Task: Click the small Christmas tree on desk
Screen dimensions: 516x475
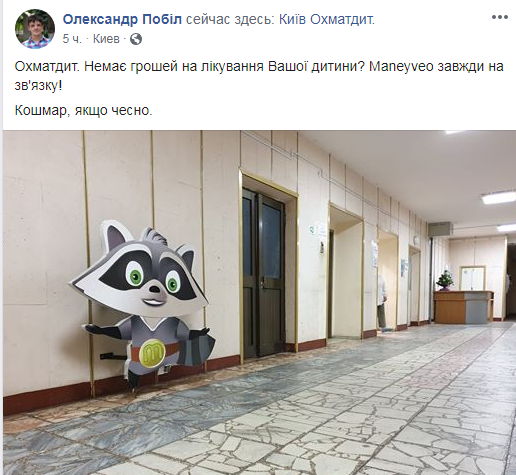Action: 445,281
